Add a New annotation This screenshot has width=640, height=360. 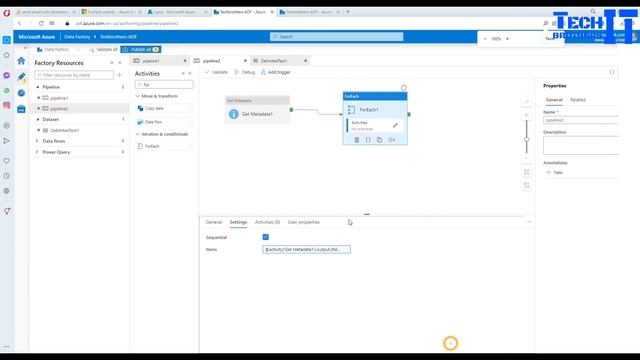(554, 172)
